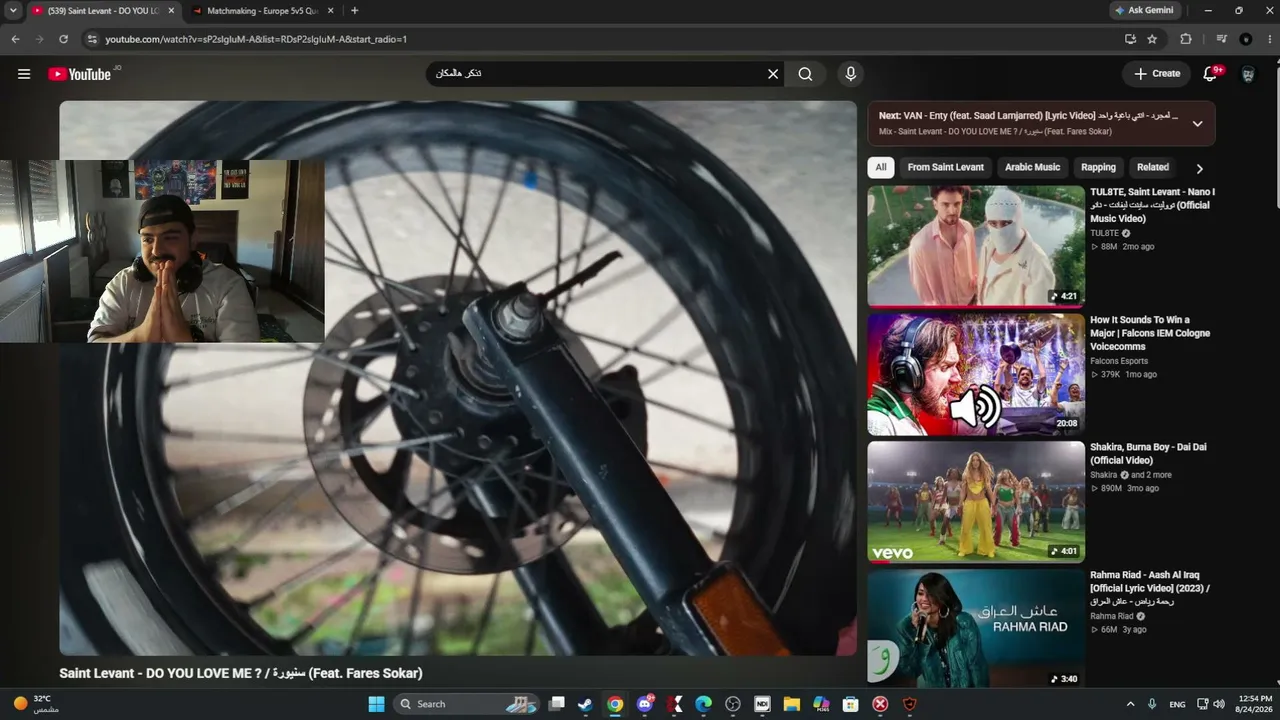Open the Windows Start menu
Screen dimensions: 1280x720
[x=376, y=704]
